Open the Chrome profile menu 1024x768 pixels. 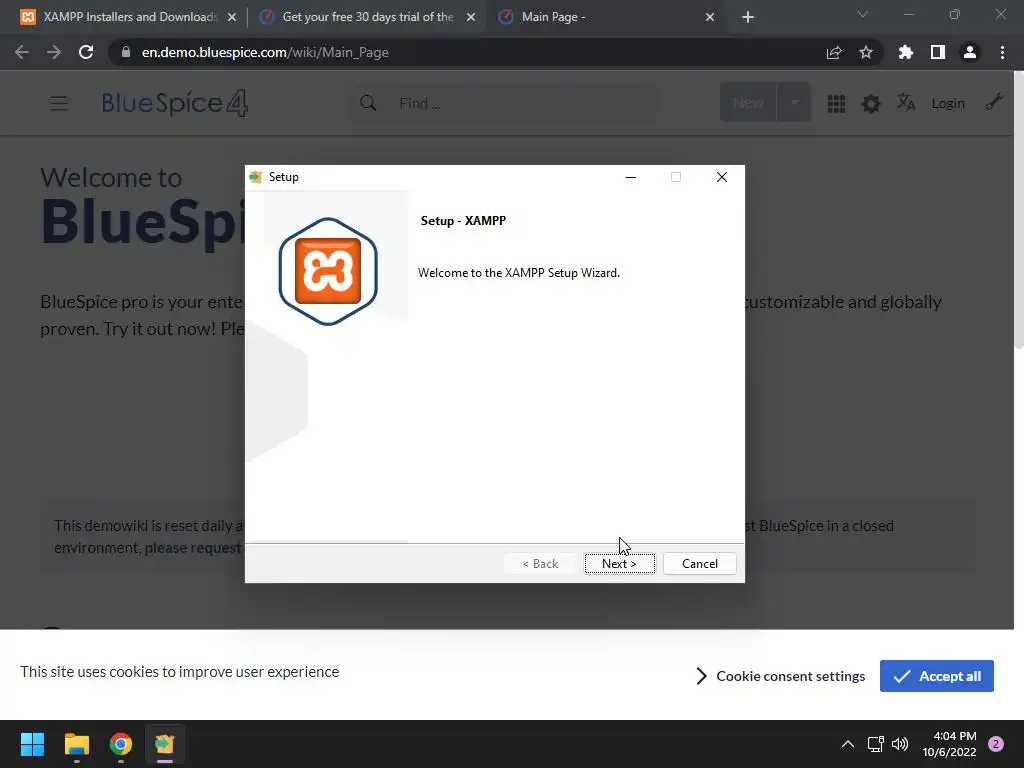[970, 52]
